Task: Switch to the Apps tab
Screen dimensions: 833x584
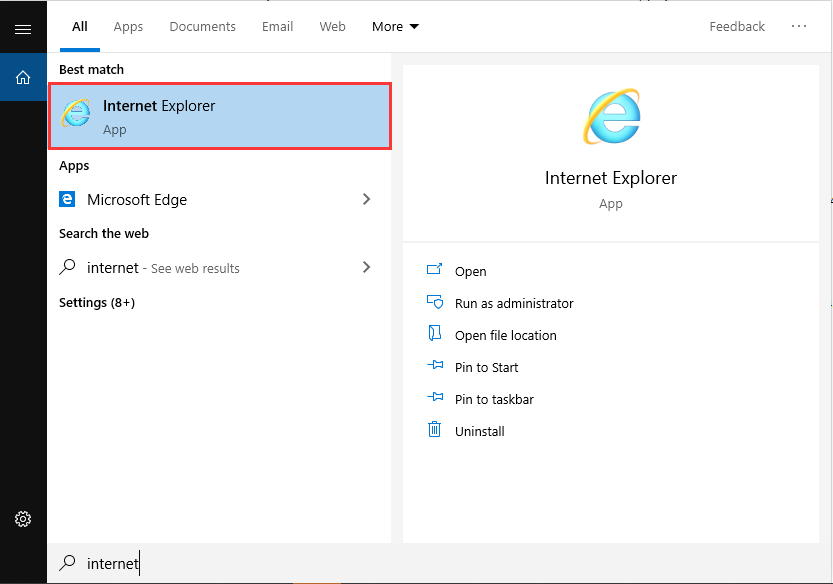Action: click(x=128, y=27)
